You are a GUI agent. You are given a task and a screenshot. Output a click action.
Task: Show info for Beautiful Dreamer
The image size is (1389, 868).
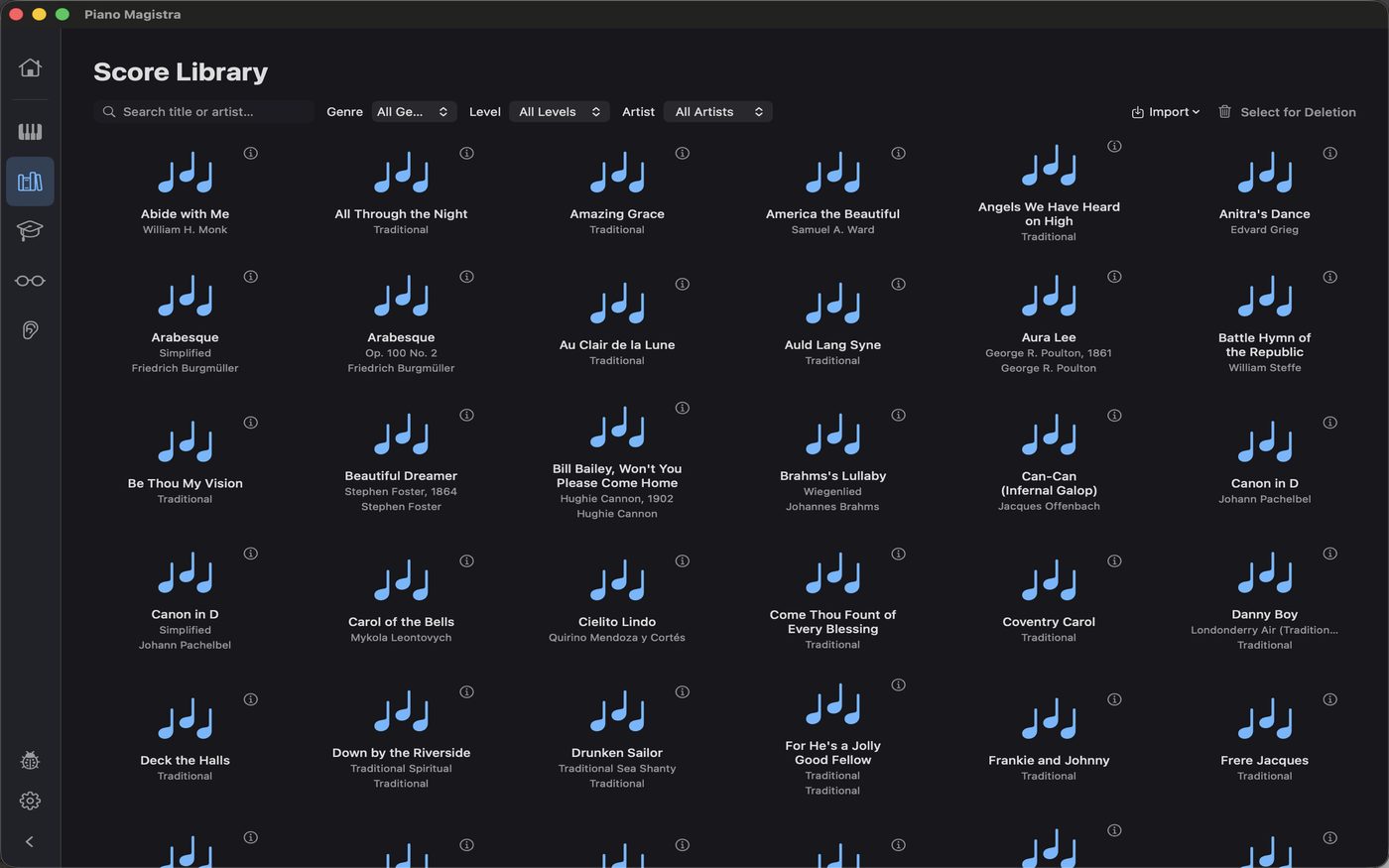(x=466, y=415)
